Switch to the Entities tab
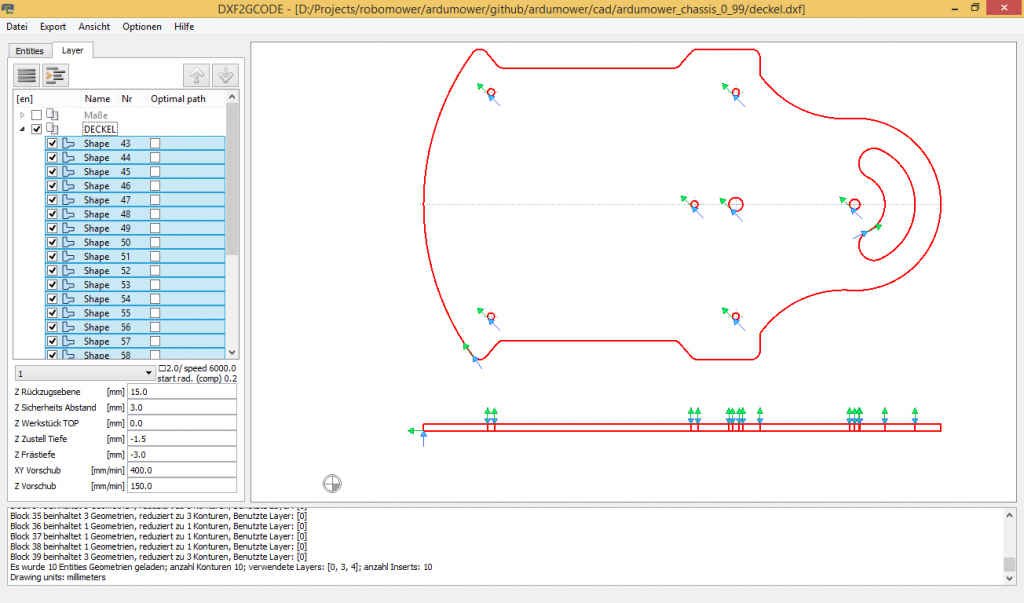1024x603 pixels. (x=29, y=50)
